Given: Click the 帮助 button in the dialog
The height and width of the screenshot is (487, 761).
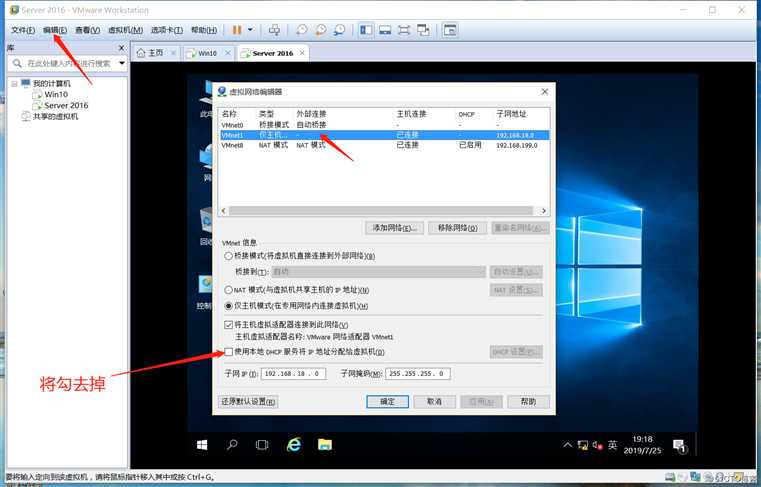Looking at the screenshot, I should click(529, 402).
